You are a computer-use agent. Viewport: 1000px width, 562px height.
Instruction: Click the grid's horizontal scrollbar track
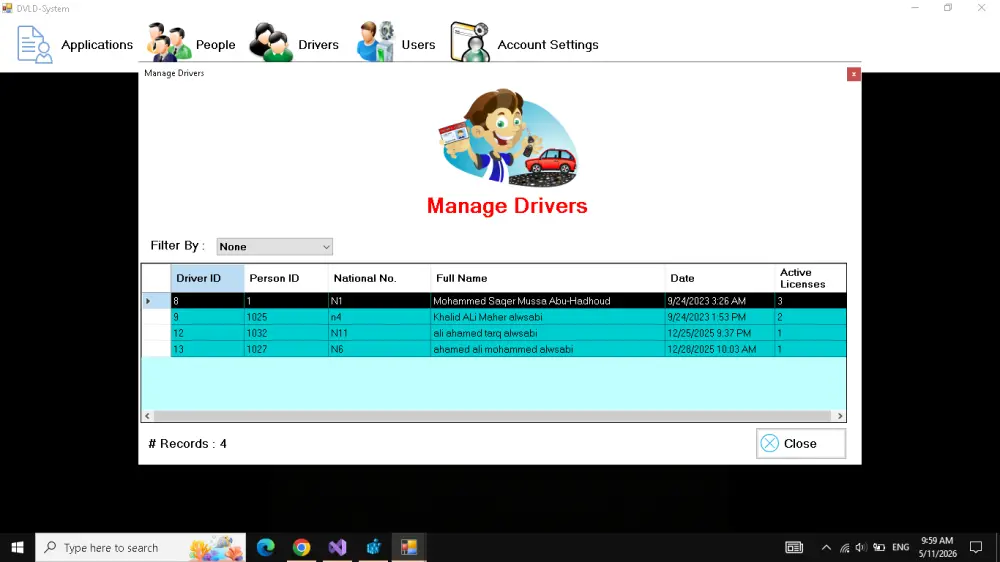[x=493, y=416]
